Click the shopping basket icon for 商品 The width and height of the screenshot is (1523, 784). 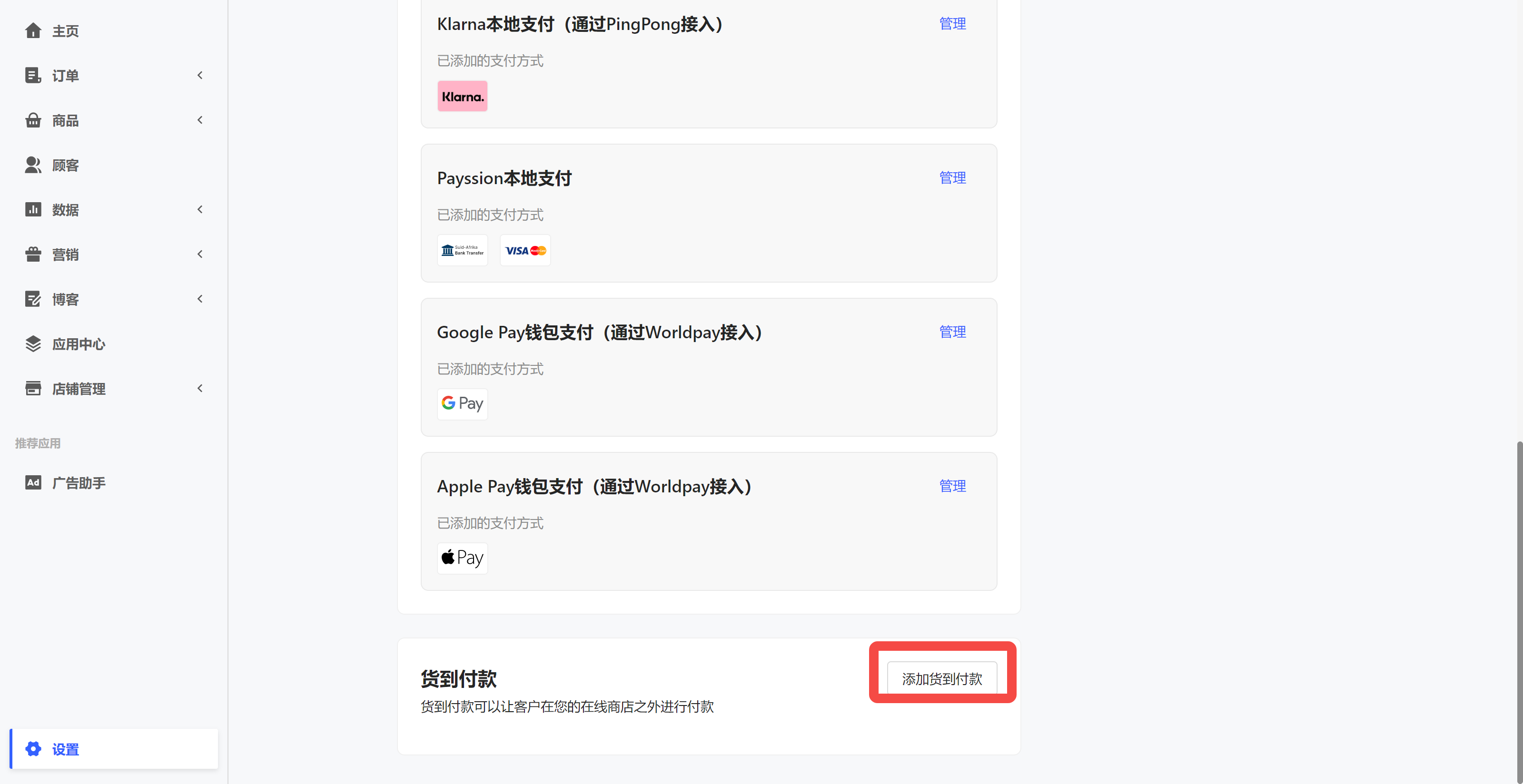point(33,120)
